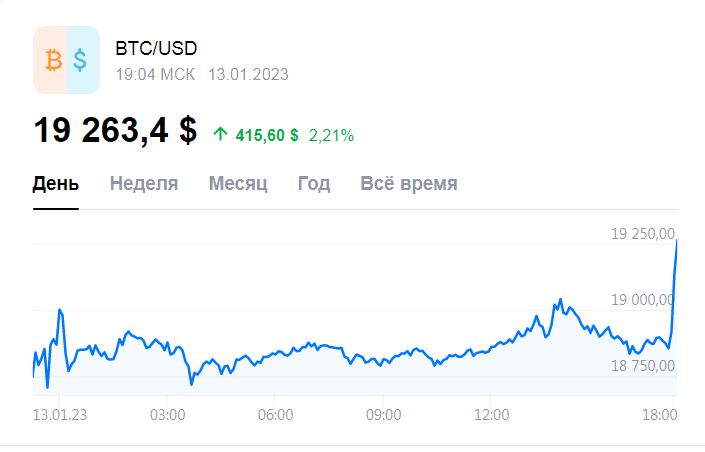Click the 19:04 МСК timestamp
This screenshot has width=705, height=452.
[155, 74]
